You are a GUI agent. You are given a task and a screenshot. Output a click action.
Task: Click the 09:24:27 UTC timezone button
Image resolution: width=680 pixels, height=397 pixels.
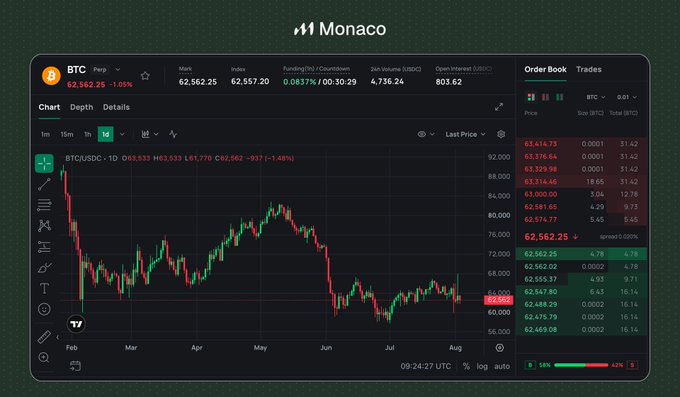[425, 366]
